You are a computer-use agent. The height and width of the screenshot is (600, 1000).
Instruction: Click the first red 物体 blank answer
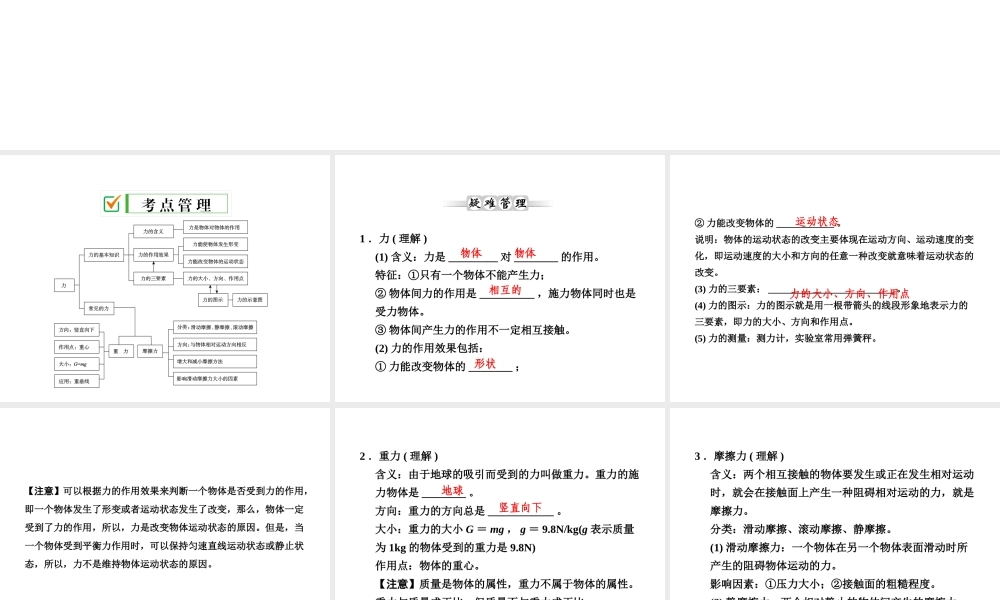point(471,253)
